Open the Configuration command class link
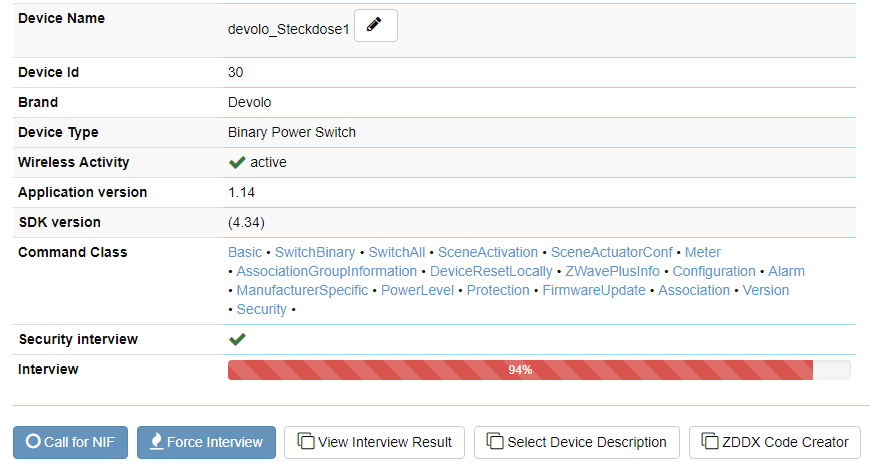 pyautogui.click(x=714, y=271)
